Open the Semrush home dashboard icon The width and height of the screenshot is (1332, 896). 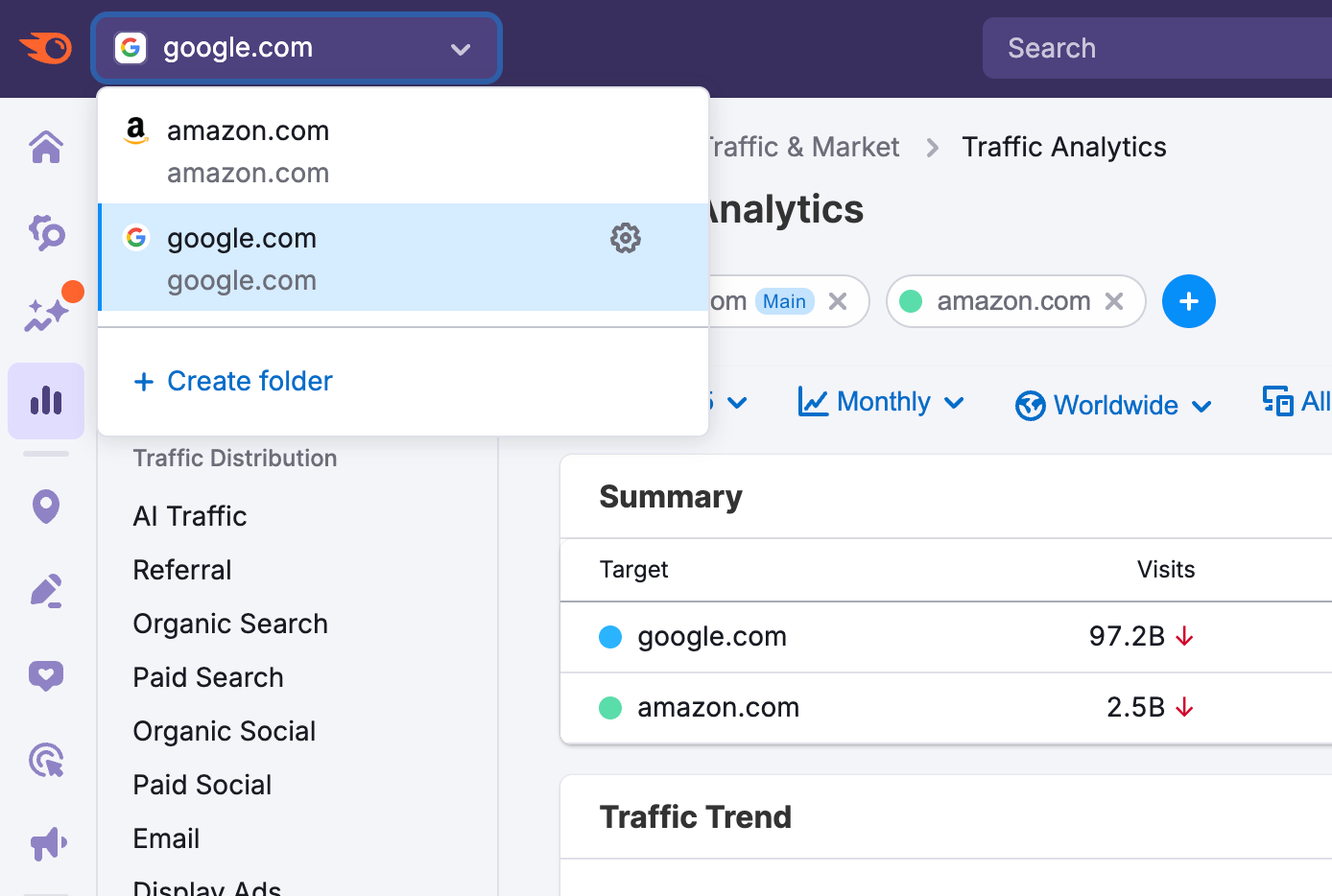(45, 148)
